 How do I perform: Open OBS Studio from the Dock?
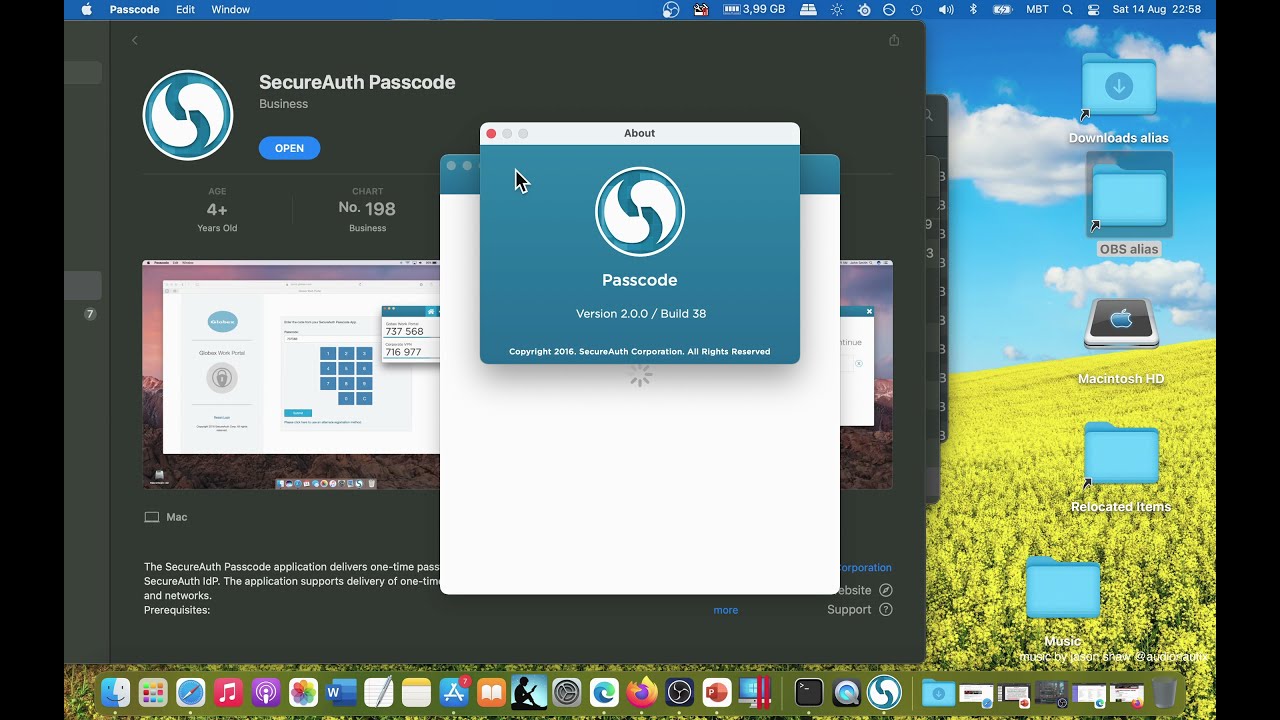679,692
